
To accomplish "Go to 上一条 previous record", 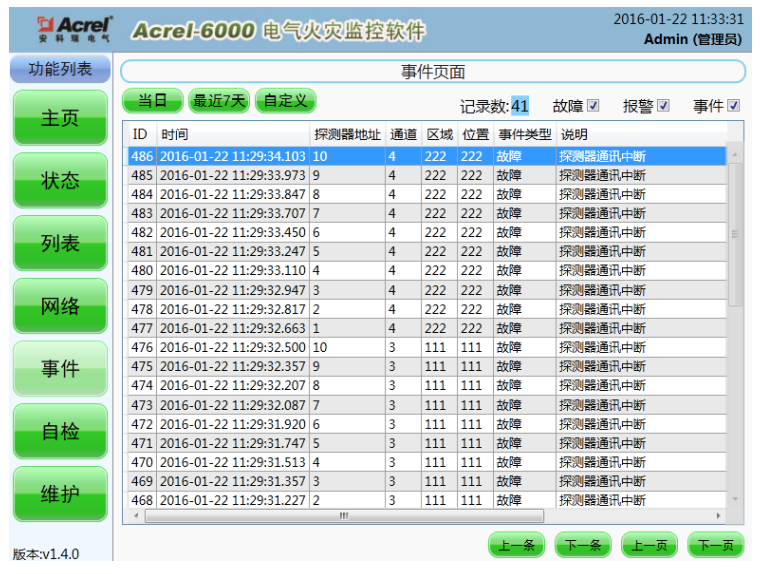I will click(516, 545).
